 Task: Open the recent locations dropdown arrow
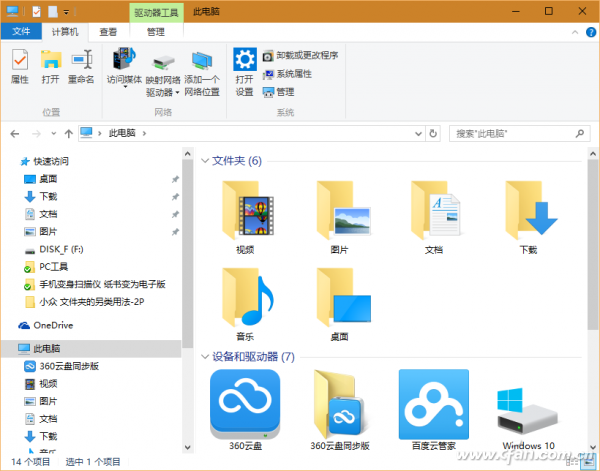[54, 134]
